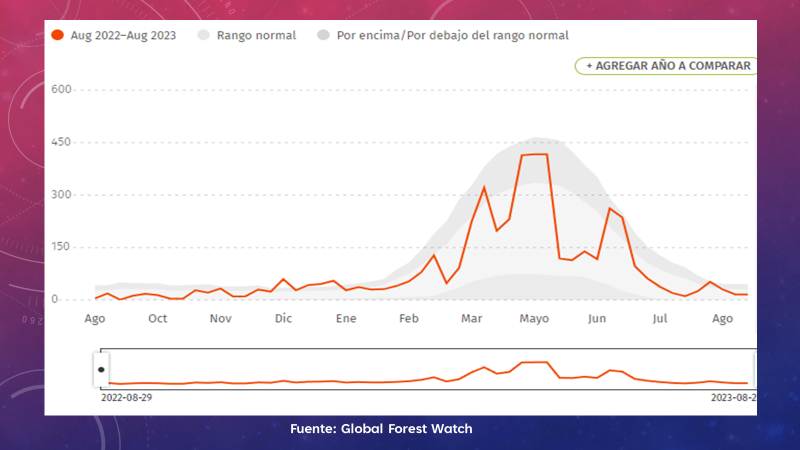Click the first 'Ago' x-axis label beside 'Oct'
The height and width of the screenshot is (450, 800).
point(95,318)
